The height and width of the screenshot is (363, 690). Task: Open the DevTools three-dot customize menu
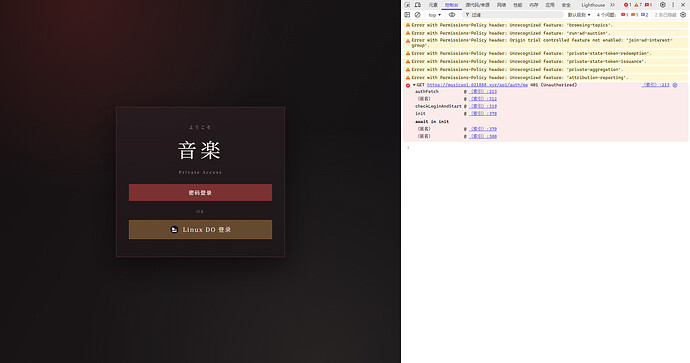(673, 5)
